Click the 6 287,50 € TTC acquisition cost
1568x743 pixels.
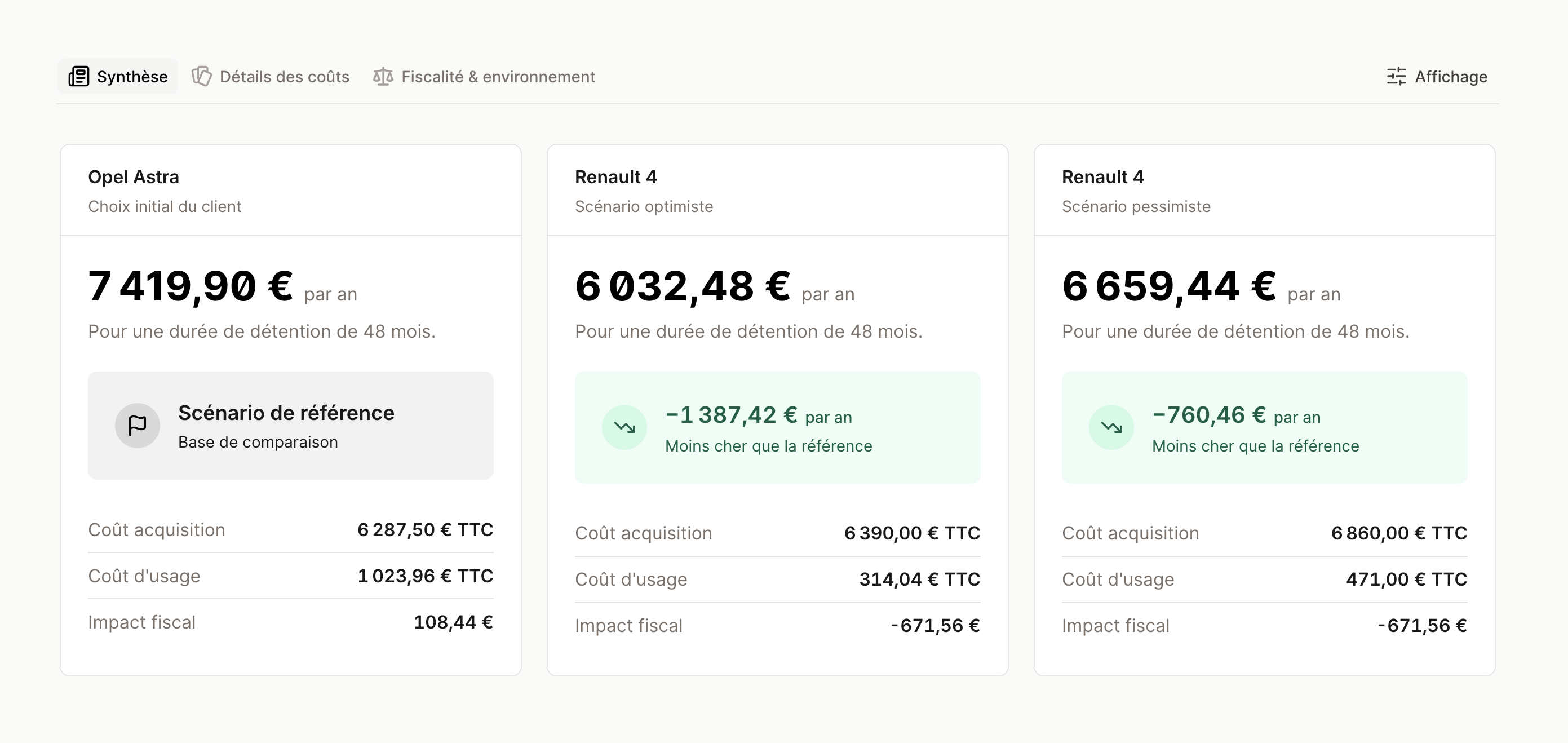(426, 530)
